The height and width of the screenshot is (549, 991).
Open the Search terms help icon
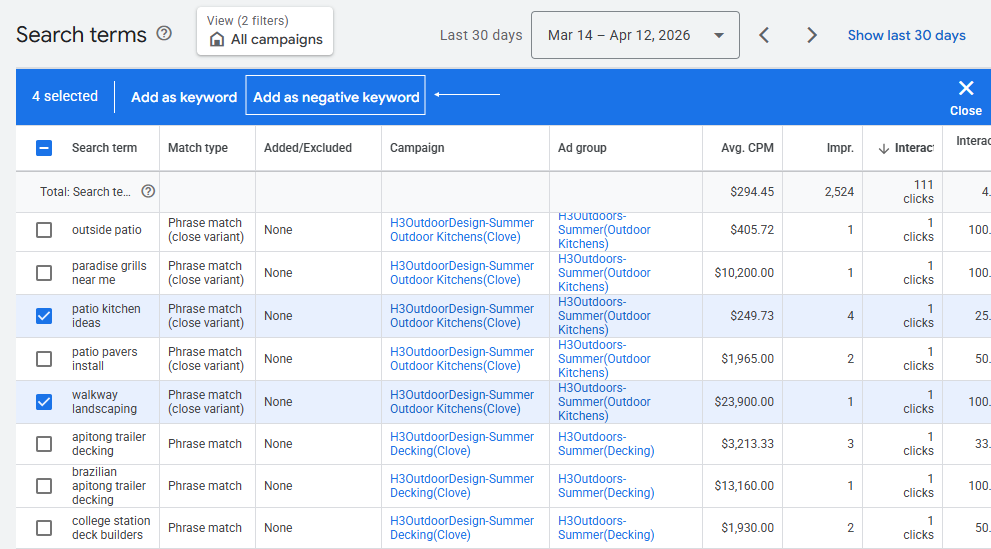(164, 33)
